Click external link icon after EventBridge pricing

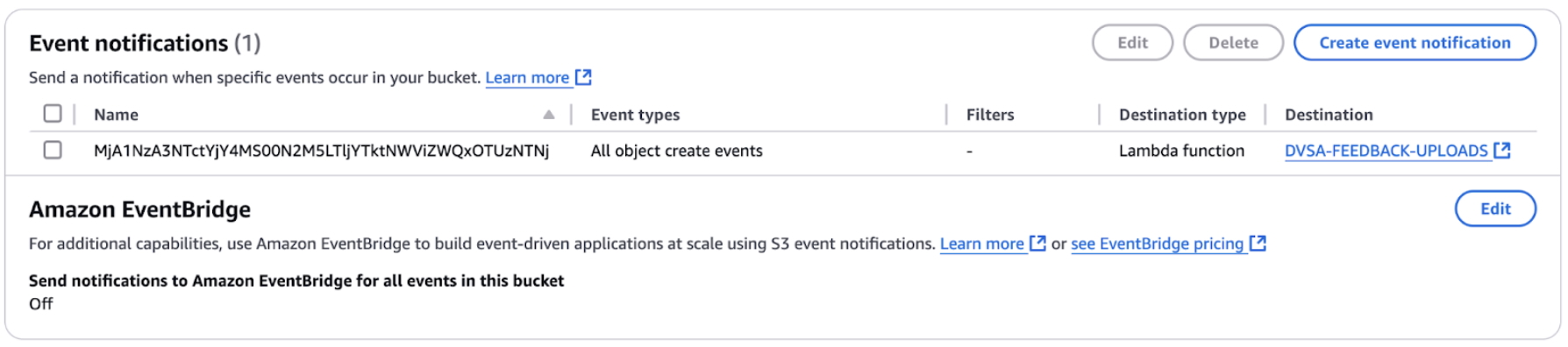pos(1258,244)
